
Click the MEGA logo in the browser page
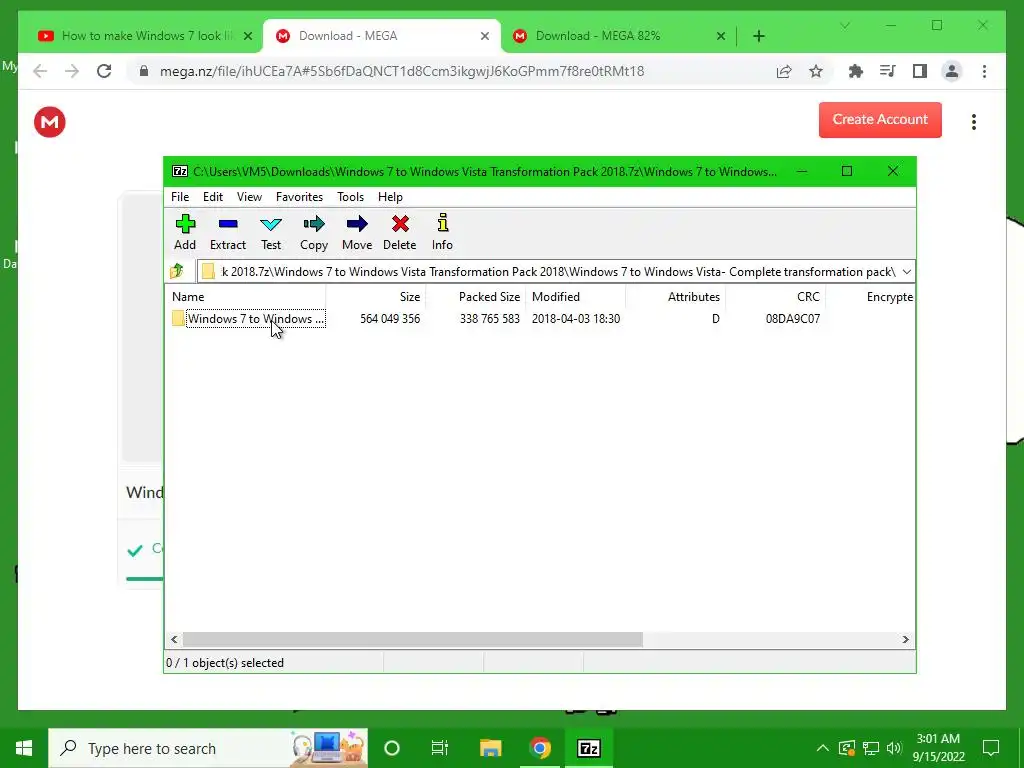(50, 122)
